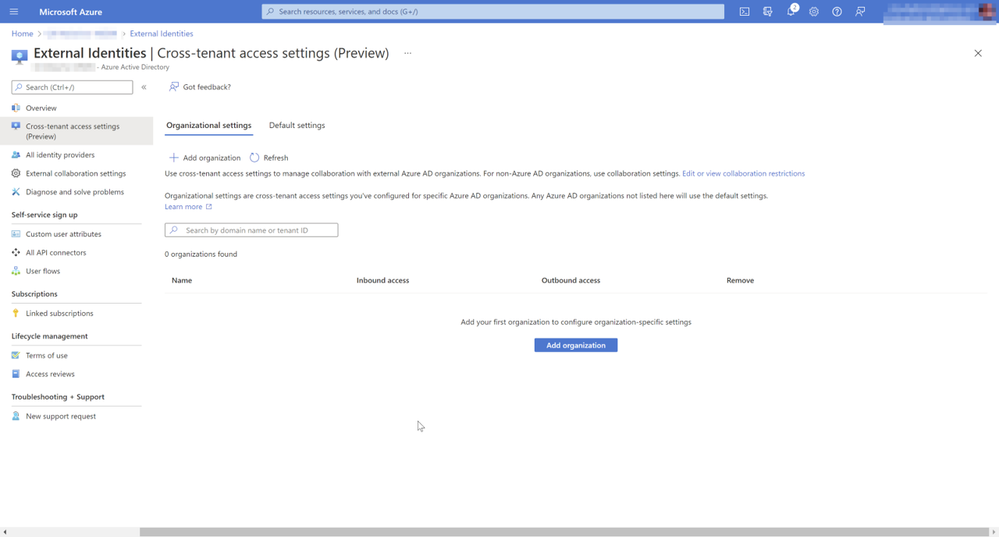Focus the sidebar Search (Ctrl+/) field
The image size is (999, 537).
[x=72, y=87]
